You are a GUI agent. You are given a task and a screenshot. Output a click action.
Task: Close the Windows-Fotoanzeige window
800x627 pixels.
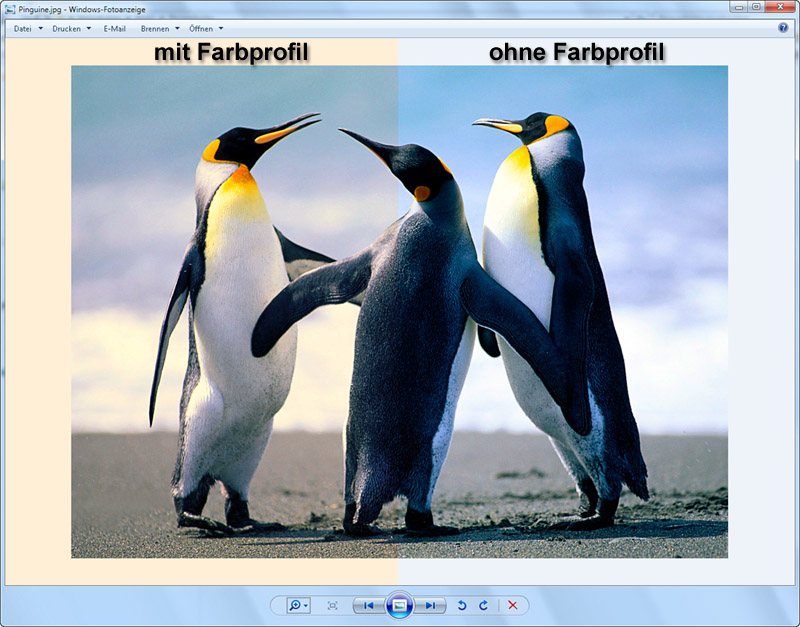click(779, 7)
